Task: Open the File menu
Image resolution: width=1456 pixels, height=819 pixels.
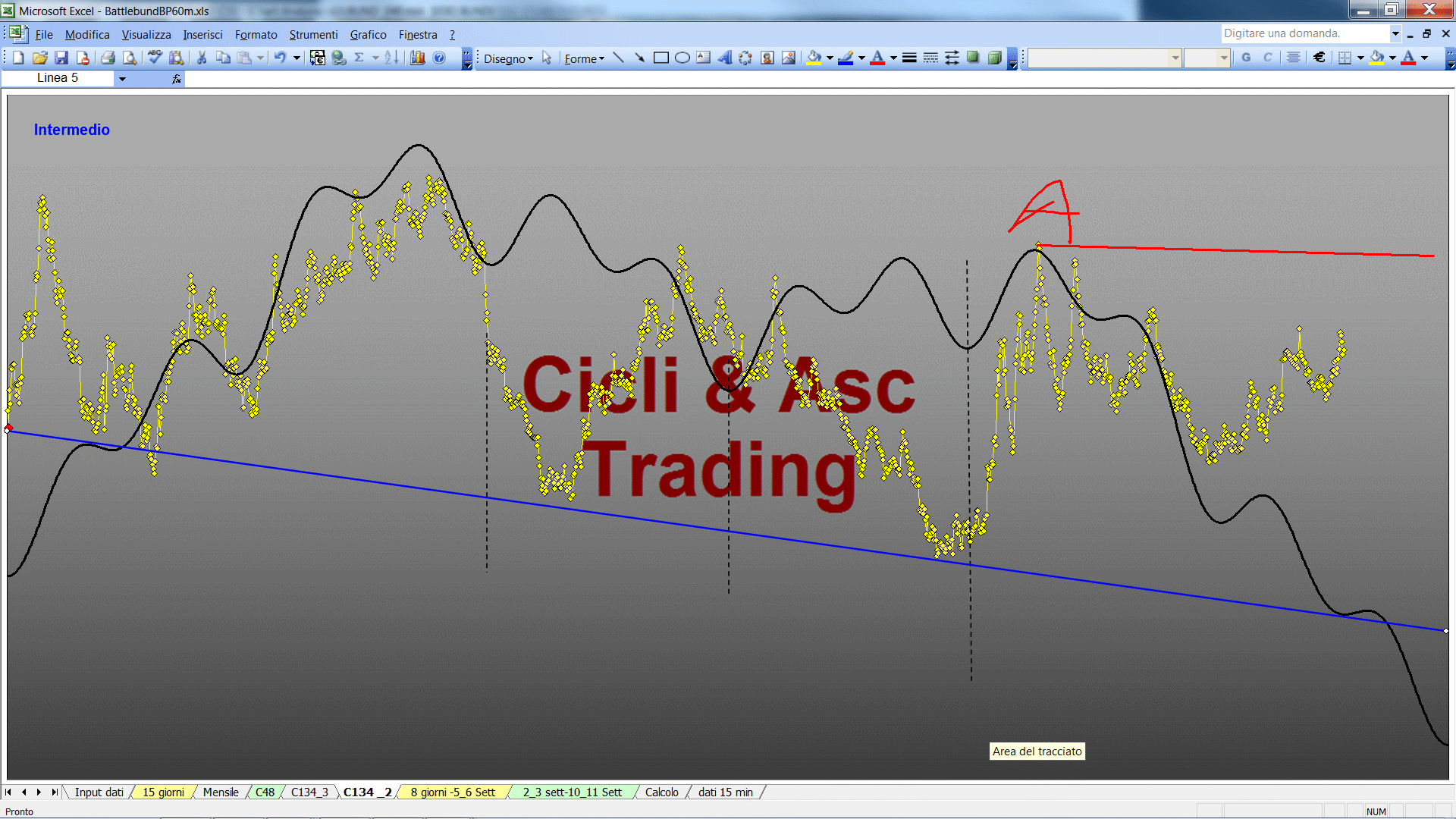Action: tap(44, 35)
